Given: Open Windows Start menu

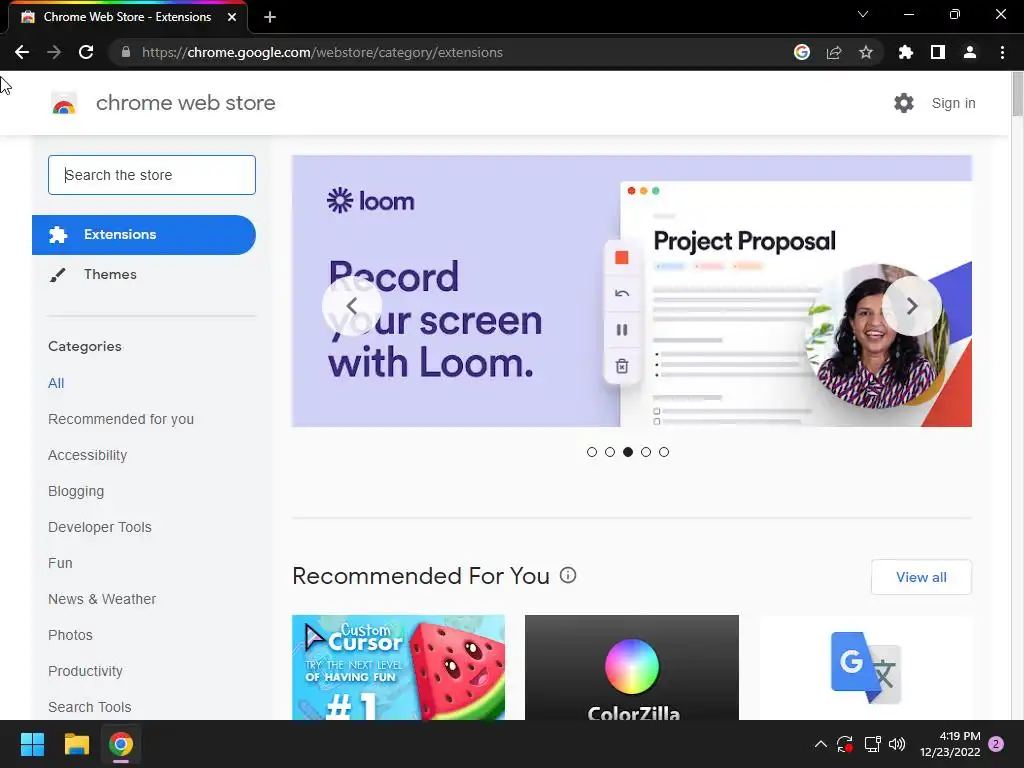Looking at the screenshot, I should coord(32,744).
